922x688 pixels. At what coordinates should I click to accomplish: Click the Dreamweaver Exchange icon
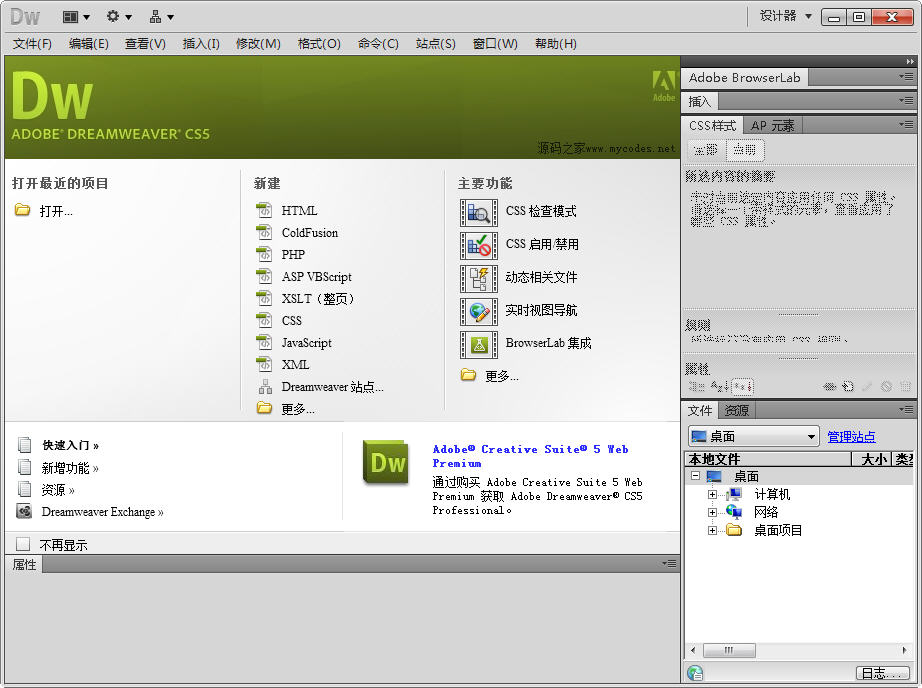[x=24, y=511]
